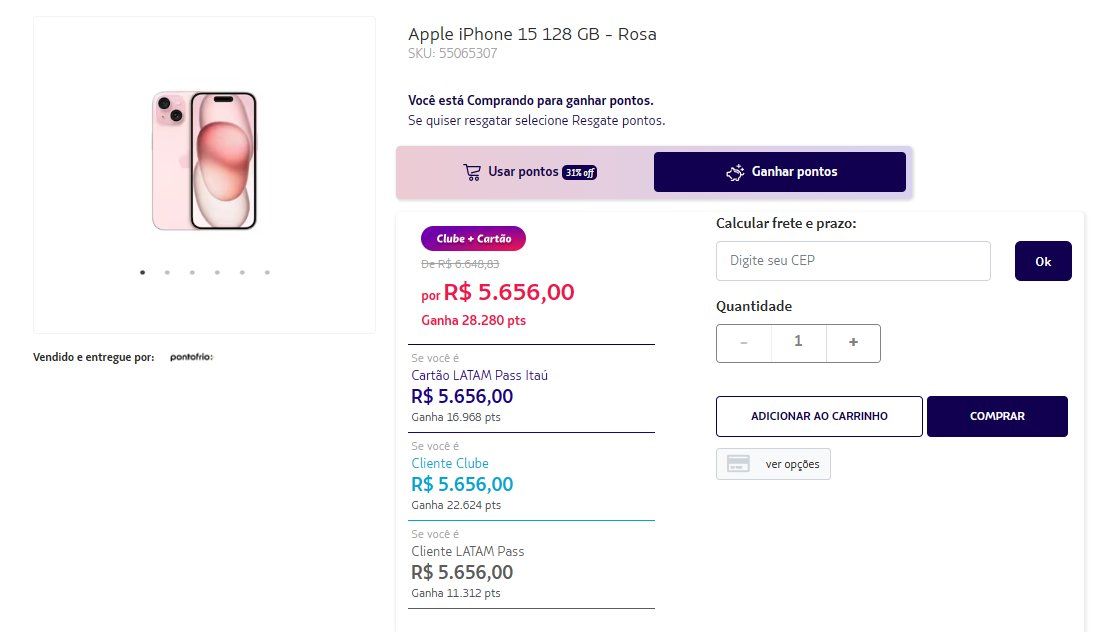1097x632 pixels.
Task: Open ver opções payment options
Action: click(x=773, y=464)
